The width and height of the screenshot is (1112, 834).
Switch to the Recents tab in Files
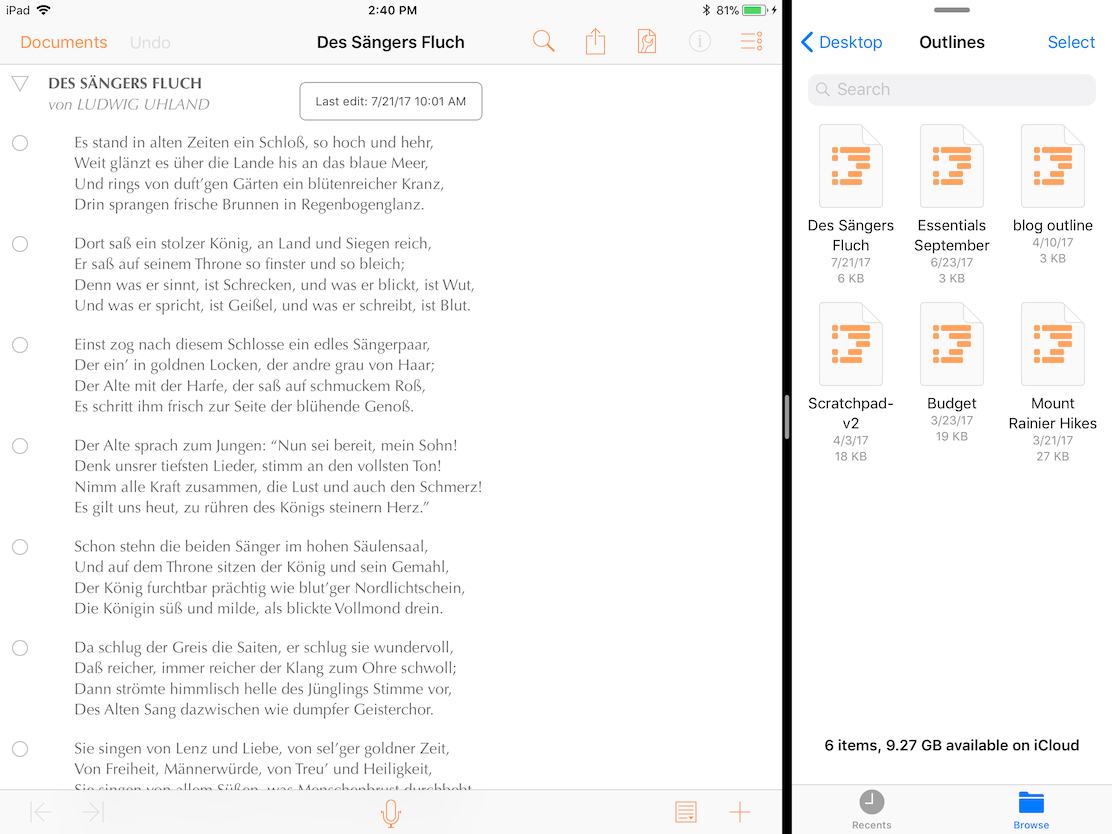pos(872,809)
